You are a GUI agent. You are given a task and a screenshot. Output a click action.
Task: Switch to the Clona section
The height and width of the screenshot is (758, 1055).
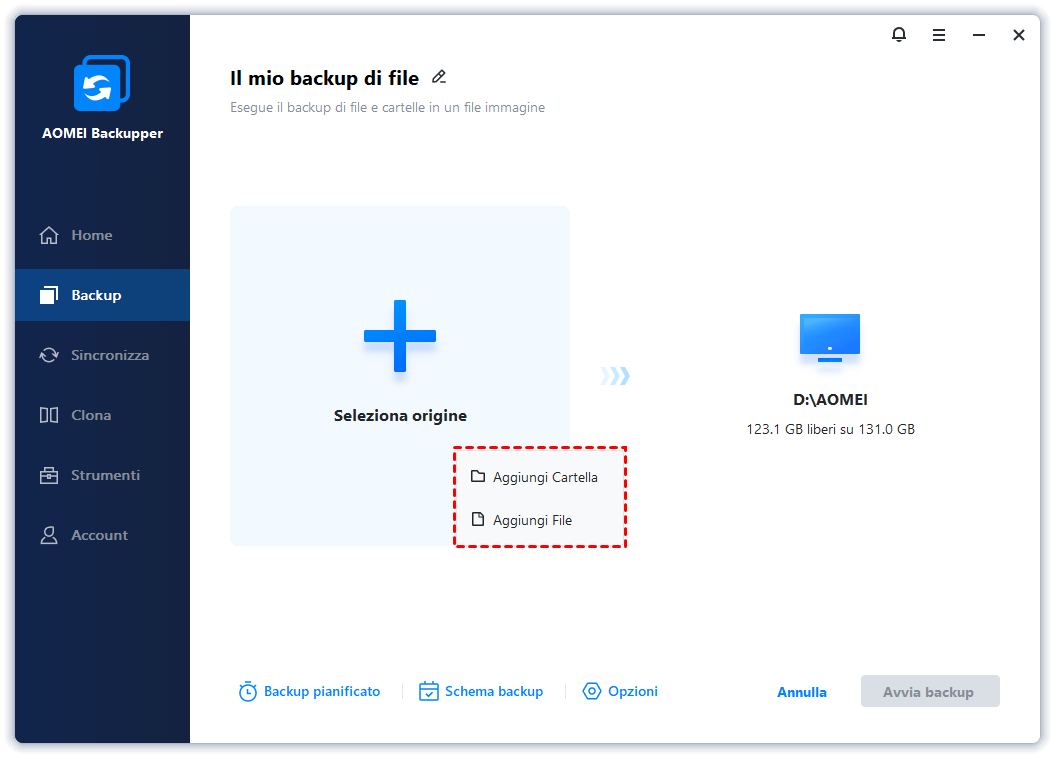tap(91, 415)
